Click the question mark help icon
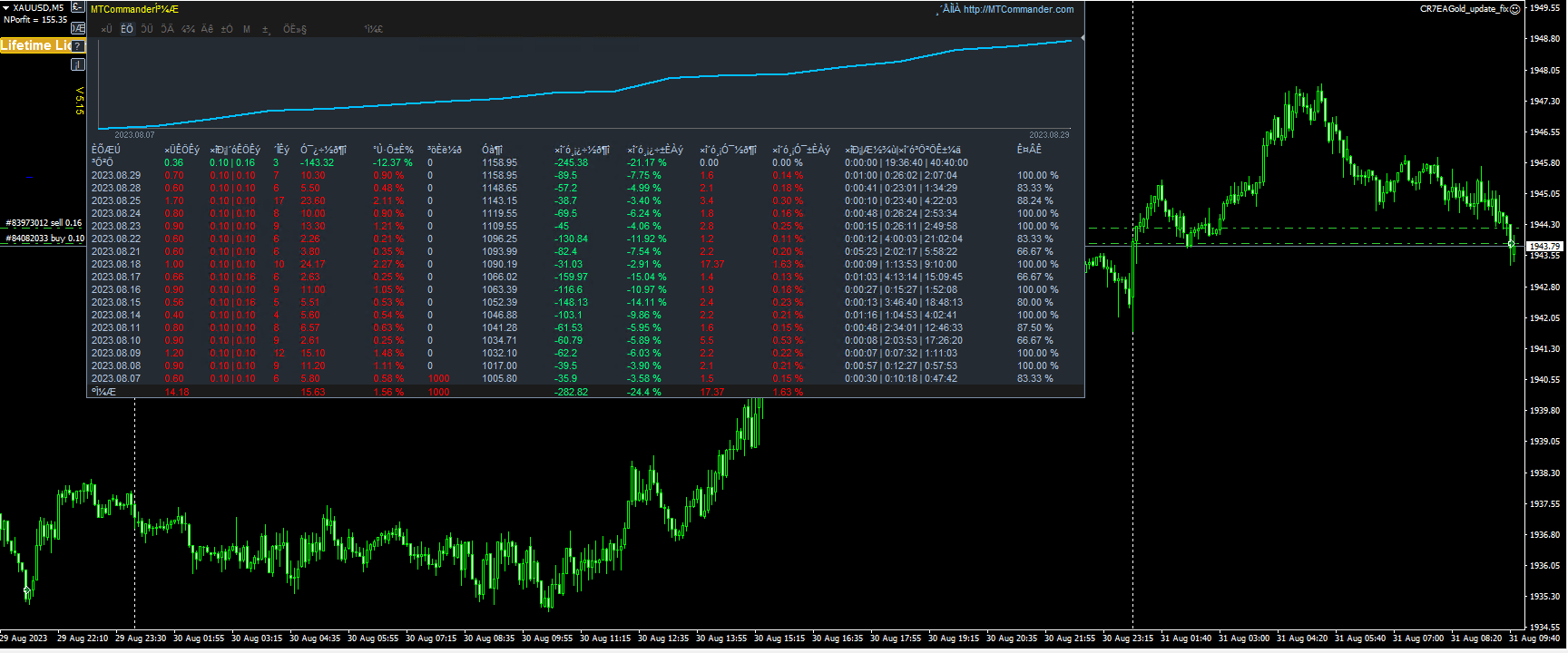 78,45
